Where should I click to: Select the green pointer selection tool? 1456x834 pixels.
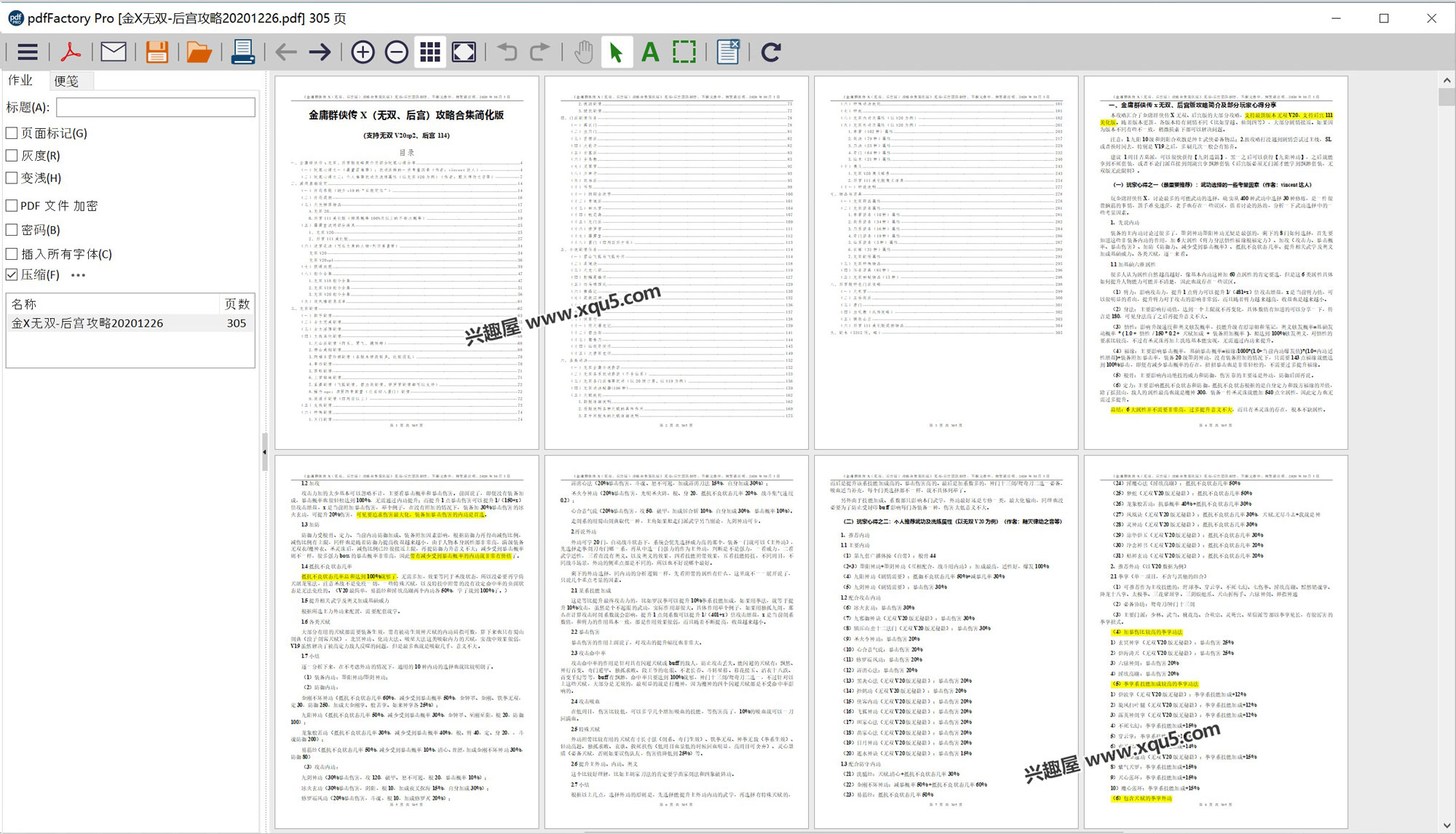point(616,52)
